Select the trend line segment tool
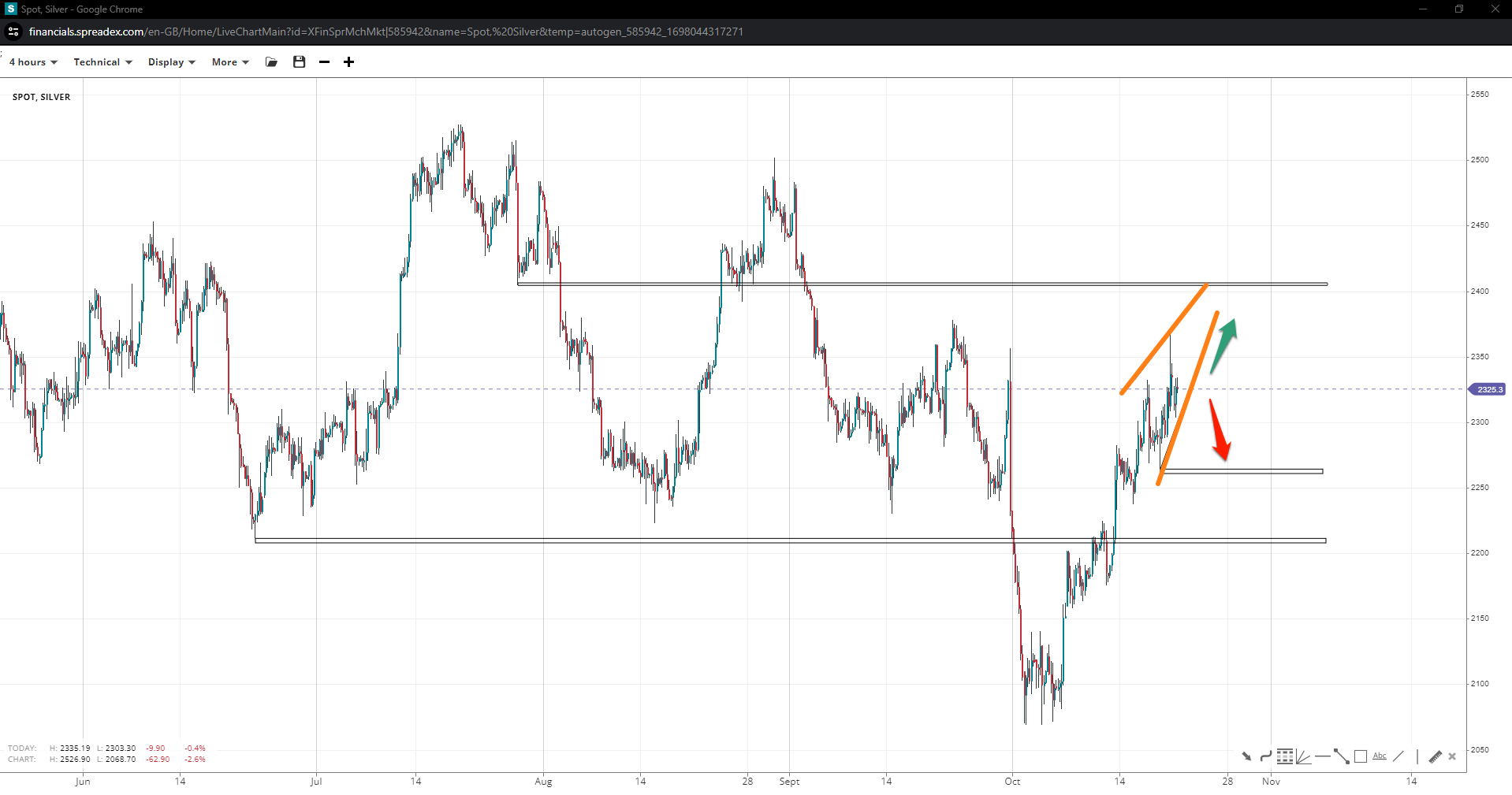The width and height of the screenshot is (1512, 795). point(1341,756)
